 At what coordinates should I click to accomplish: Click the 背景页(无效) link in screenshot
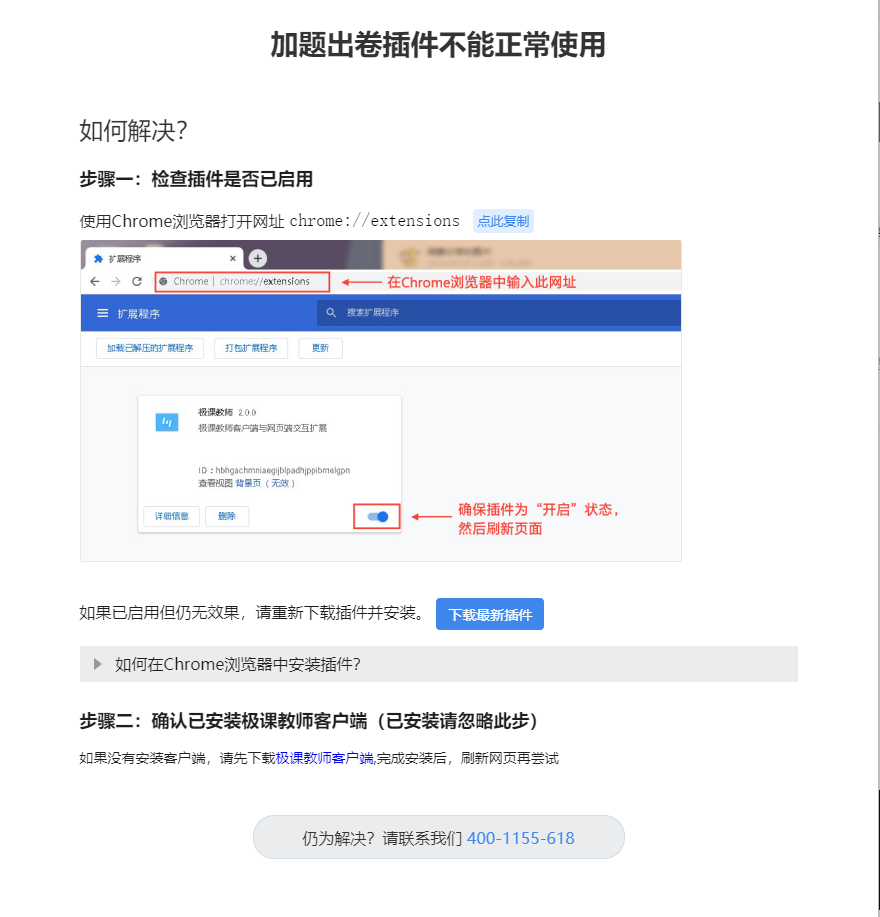(265, 483)
